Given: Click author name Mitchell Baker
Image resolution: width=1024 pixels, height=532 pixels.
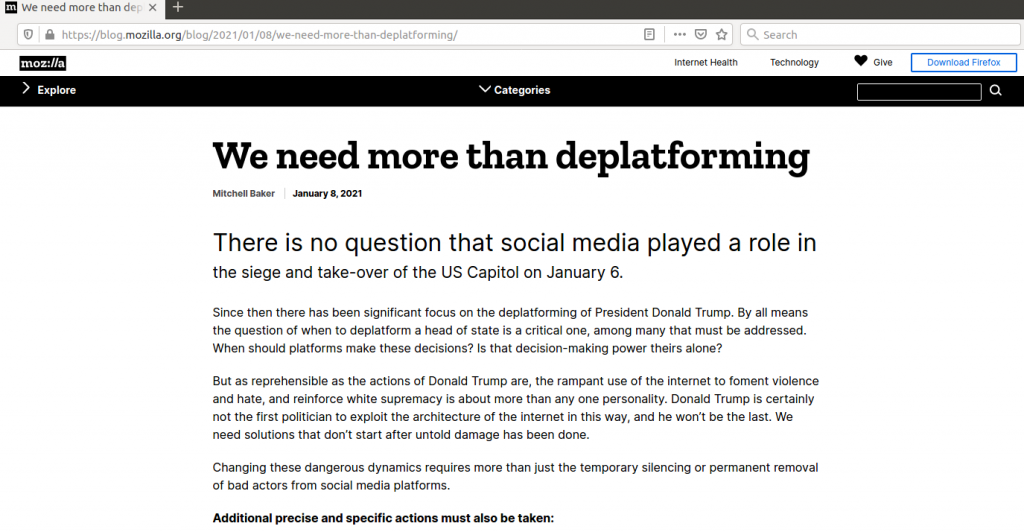Looking at the screenshot, I should [244, 193].
